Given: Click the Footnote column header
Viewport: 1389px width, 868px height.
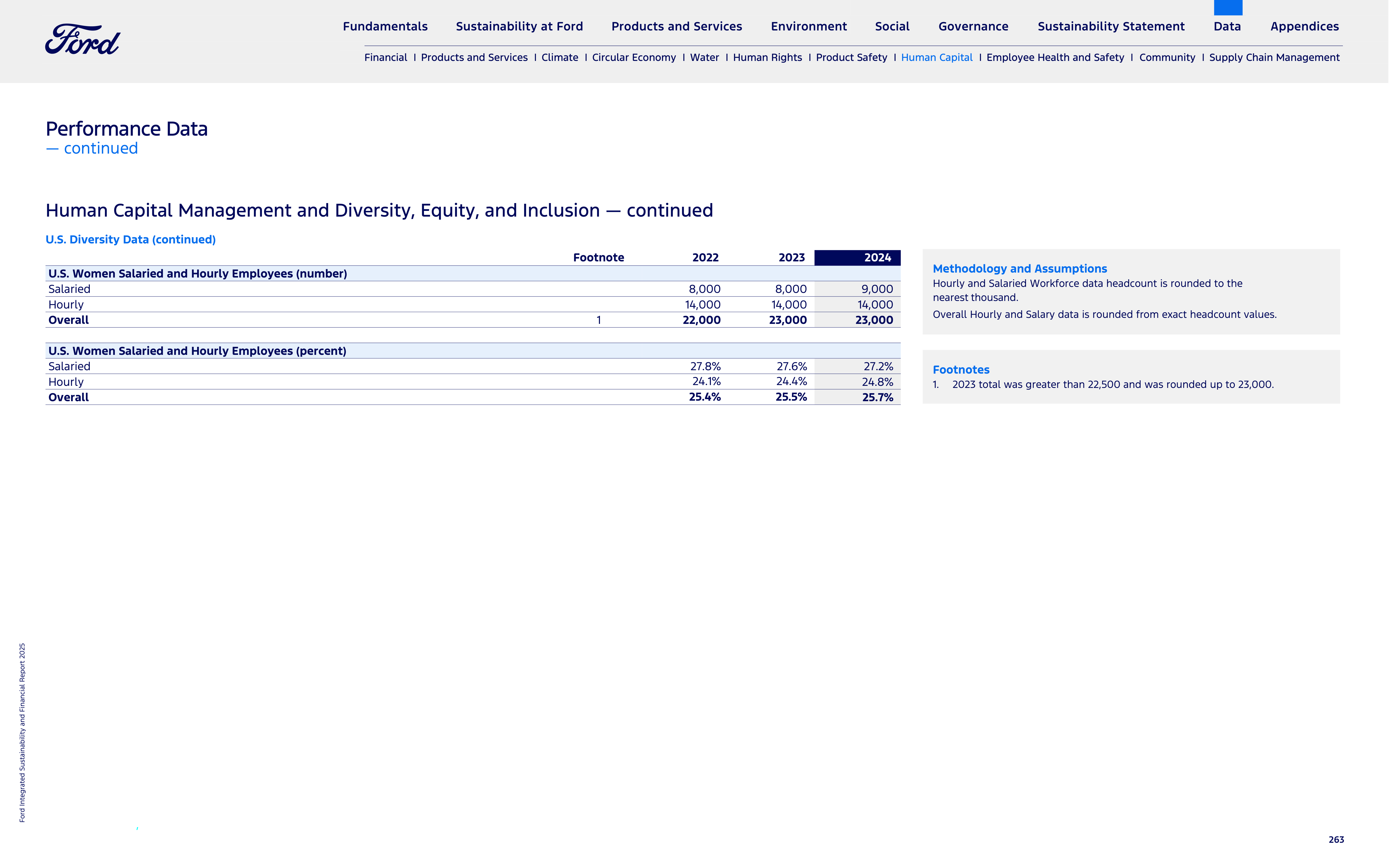Looking at the screenshot, I should 598,258.
